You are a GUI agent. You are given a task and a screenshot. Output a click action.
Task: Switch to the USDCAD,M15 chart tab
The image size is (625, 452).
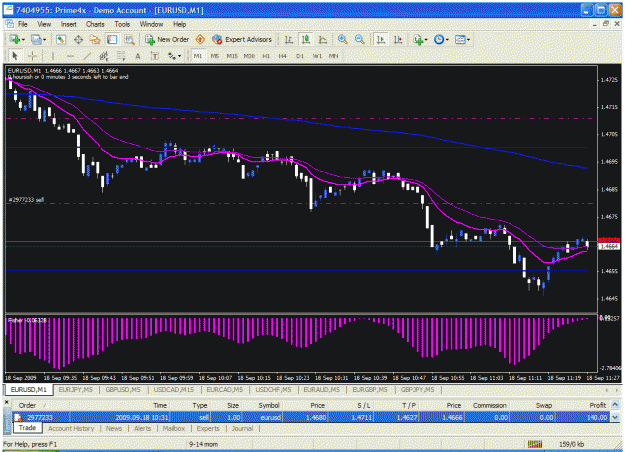174,390
